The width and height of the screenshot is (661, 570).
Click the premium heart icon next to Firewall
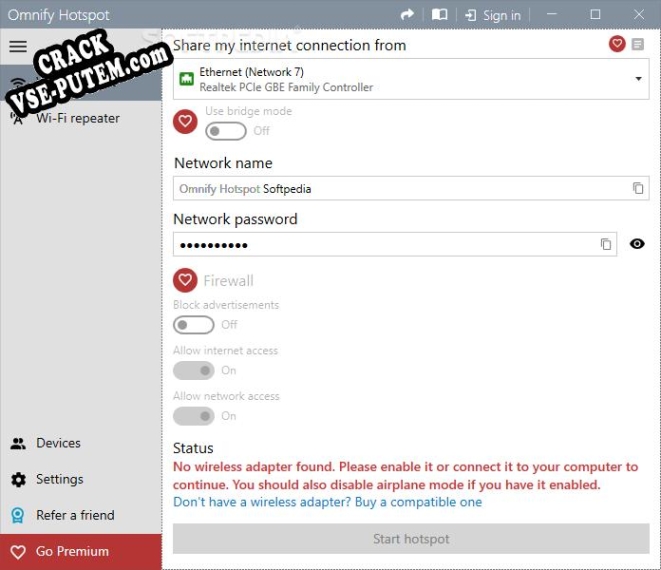click(x=185, y=280)
